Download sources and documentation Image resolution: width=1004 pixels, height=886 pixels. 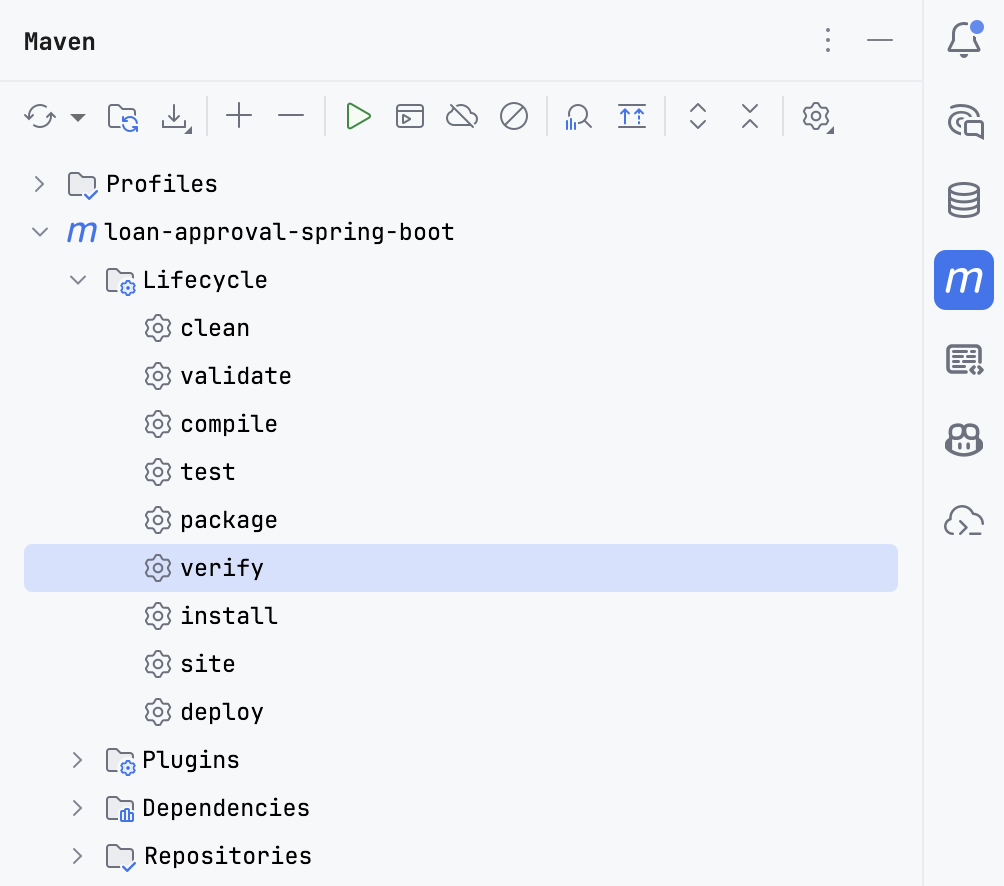pos(175,117)
